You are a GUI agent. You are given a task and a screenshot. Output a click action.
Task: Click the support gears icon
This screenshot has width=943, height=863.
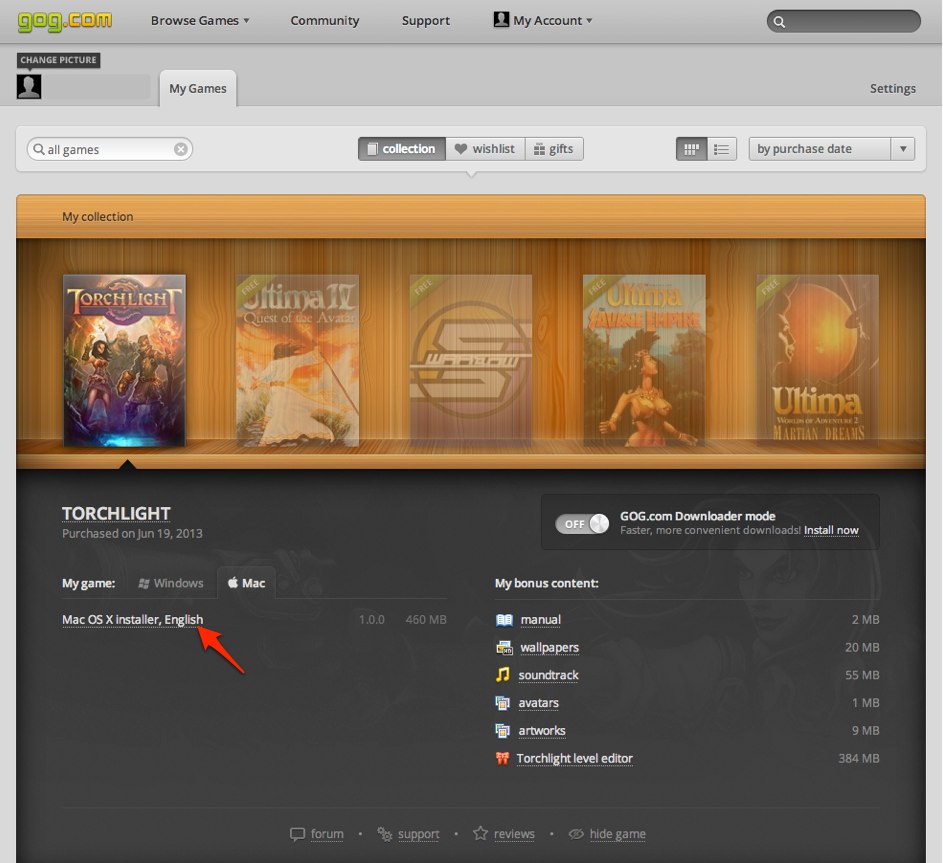(384, 834)
